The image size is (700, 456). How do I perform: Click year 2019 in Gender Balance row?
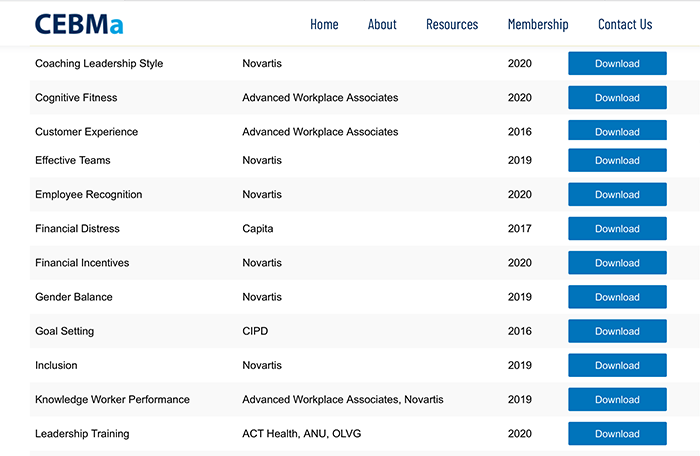tap(520, 297)
